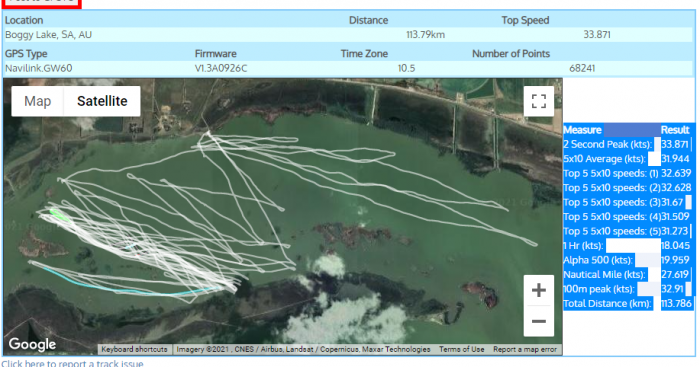This screenshot has height=367, width=700.
Task: Zoom out of the map
Action: click(x=539, y=321)
